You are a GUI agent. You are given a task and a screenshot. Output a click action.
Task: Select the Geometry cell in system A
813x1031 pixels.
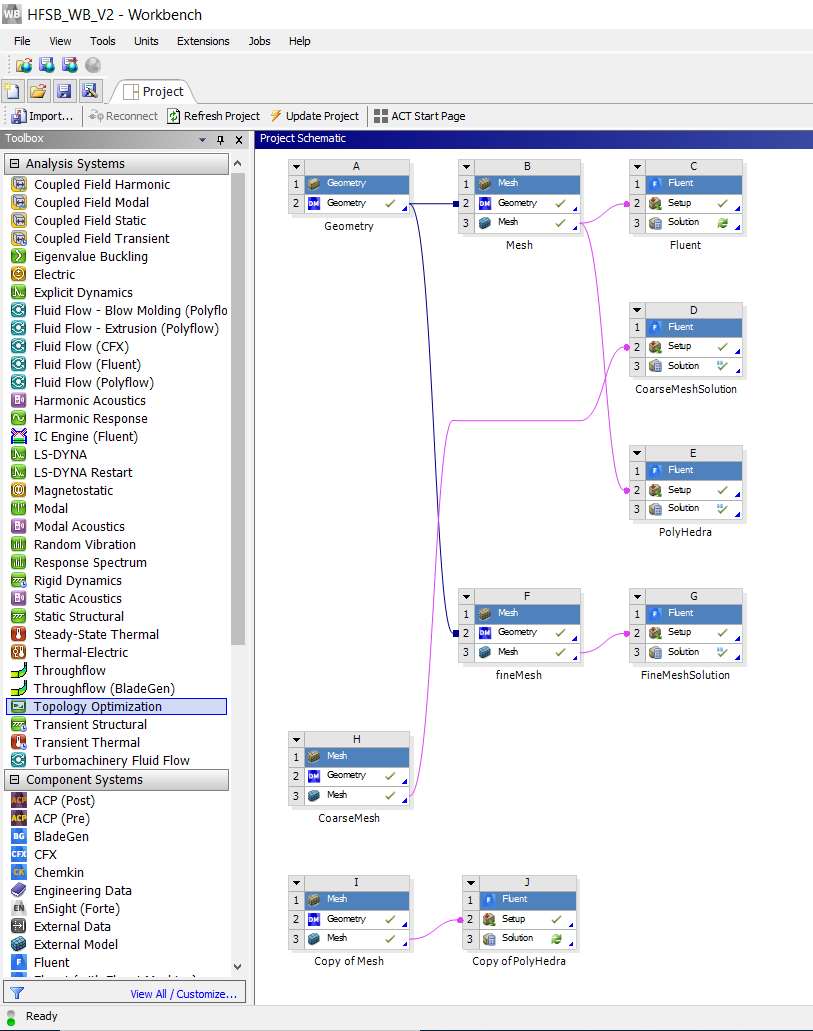[356, 203]
